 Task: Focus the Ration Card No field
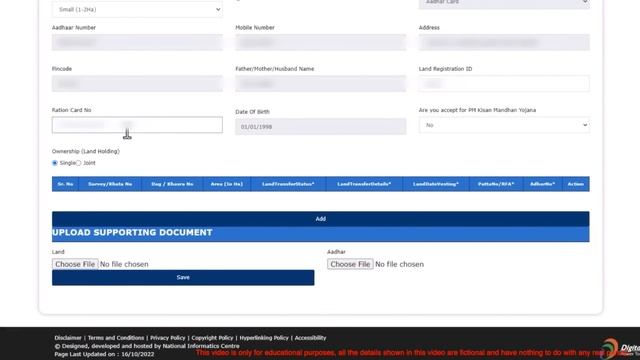click(x=137, y=125)
